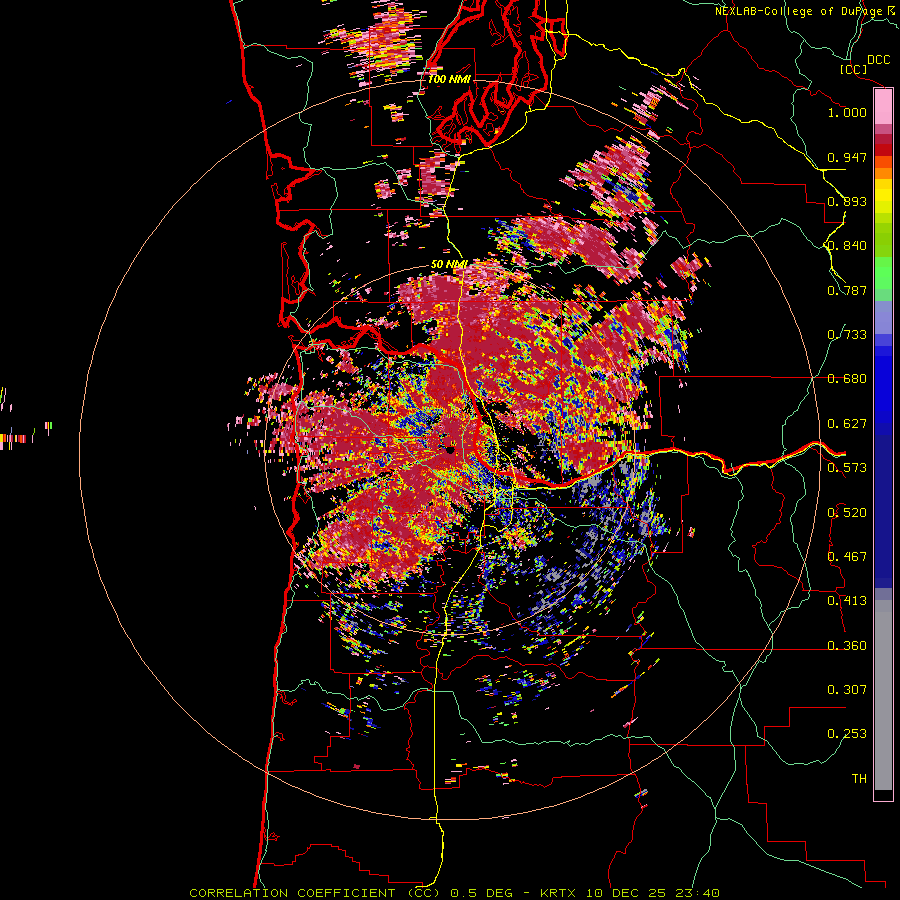Pick the 0.787 scale value
The width and height of the screenshot is (900, 900).
coord(847,290)
